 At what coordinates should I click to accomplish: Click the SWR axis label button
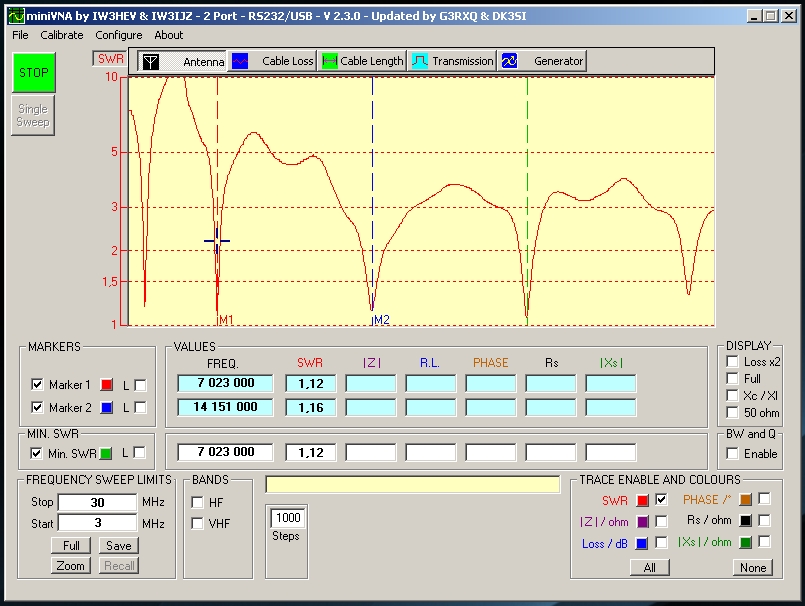(109, 59)
